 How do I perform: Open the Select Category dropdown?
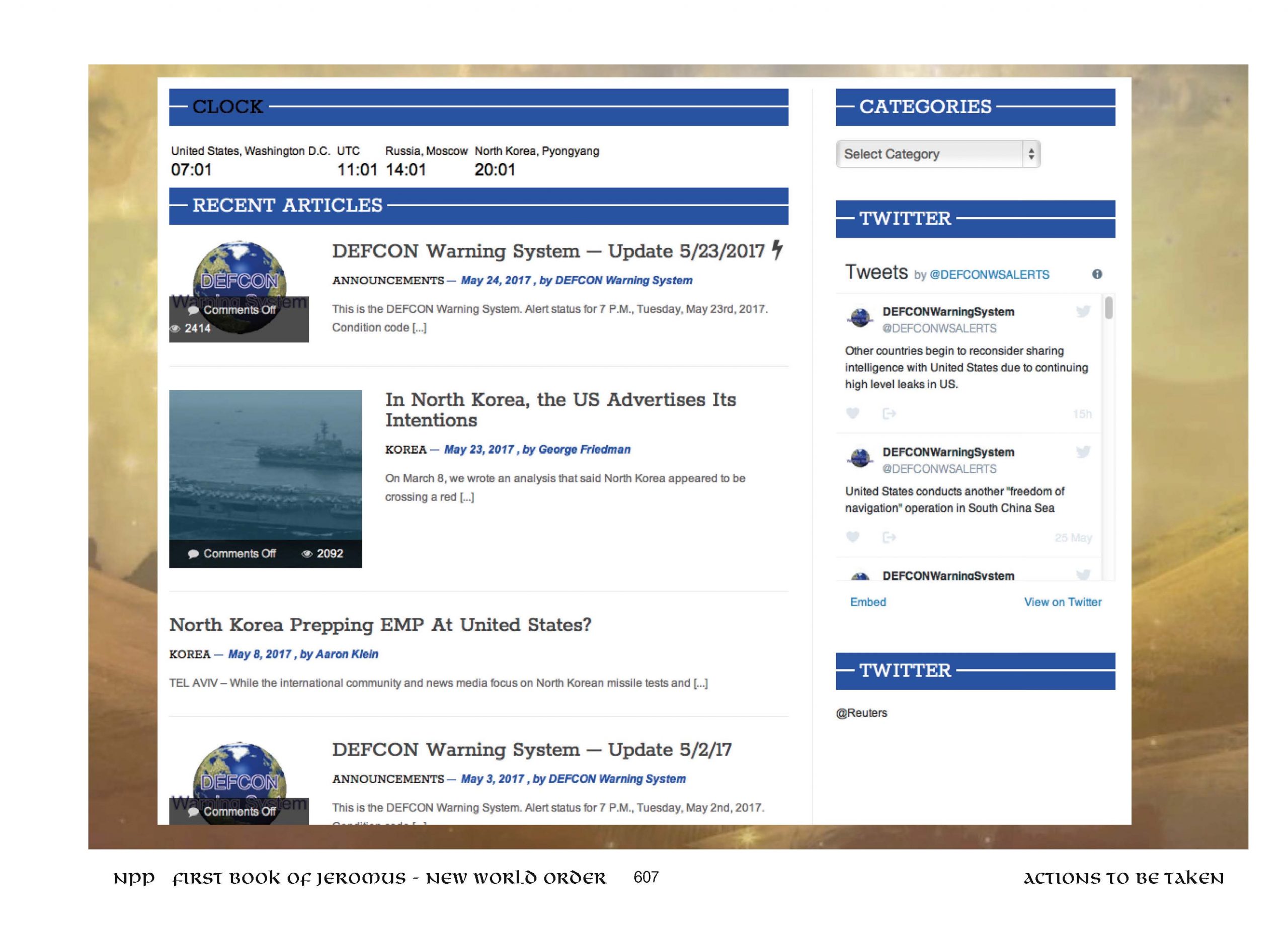click(931, 154)
